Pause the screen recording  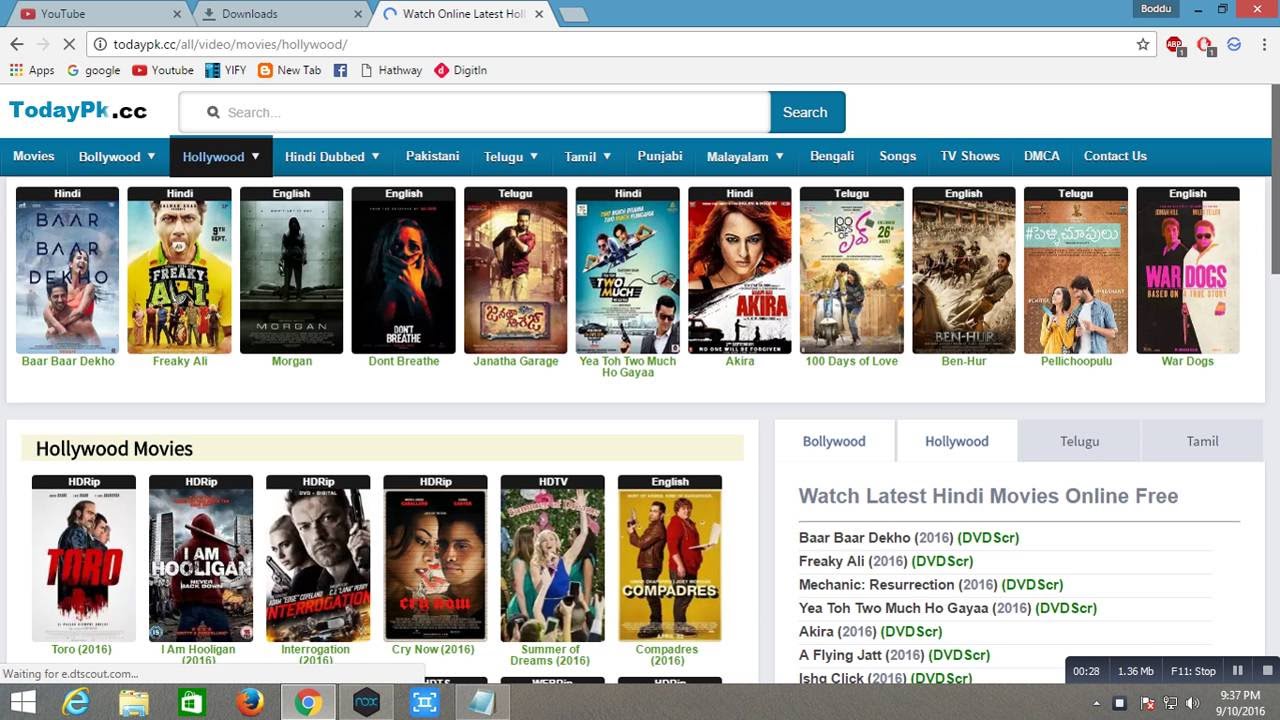pos(1237,671)
